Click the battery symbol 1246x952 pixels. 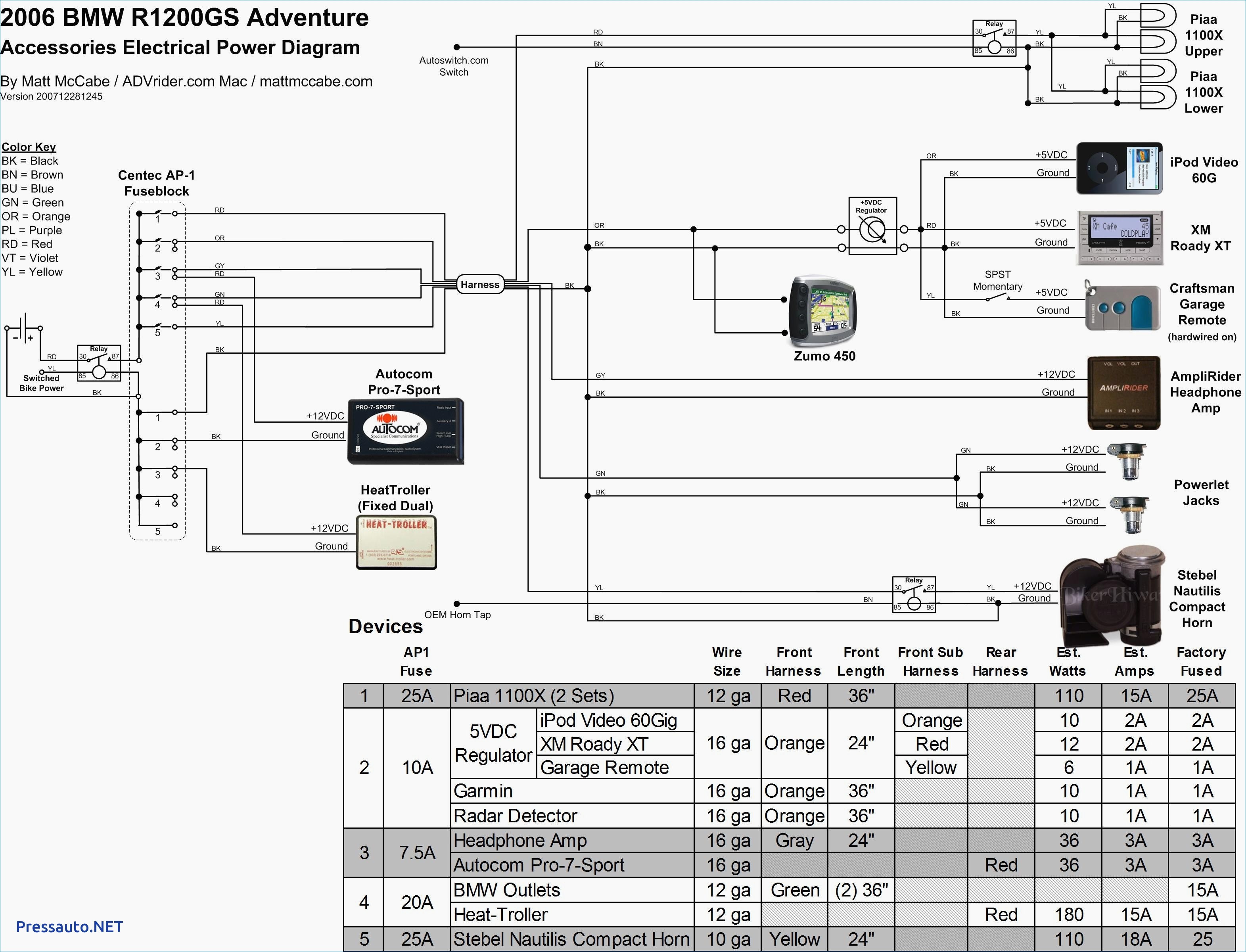click(x=24, y=328)
